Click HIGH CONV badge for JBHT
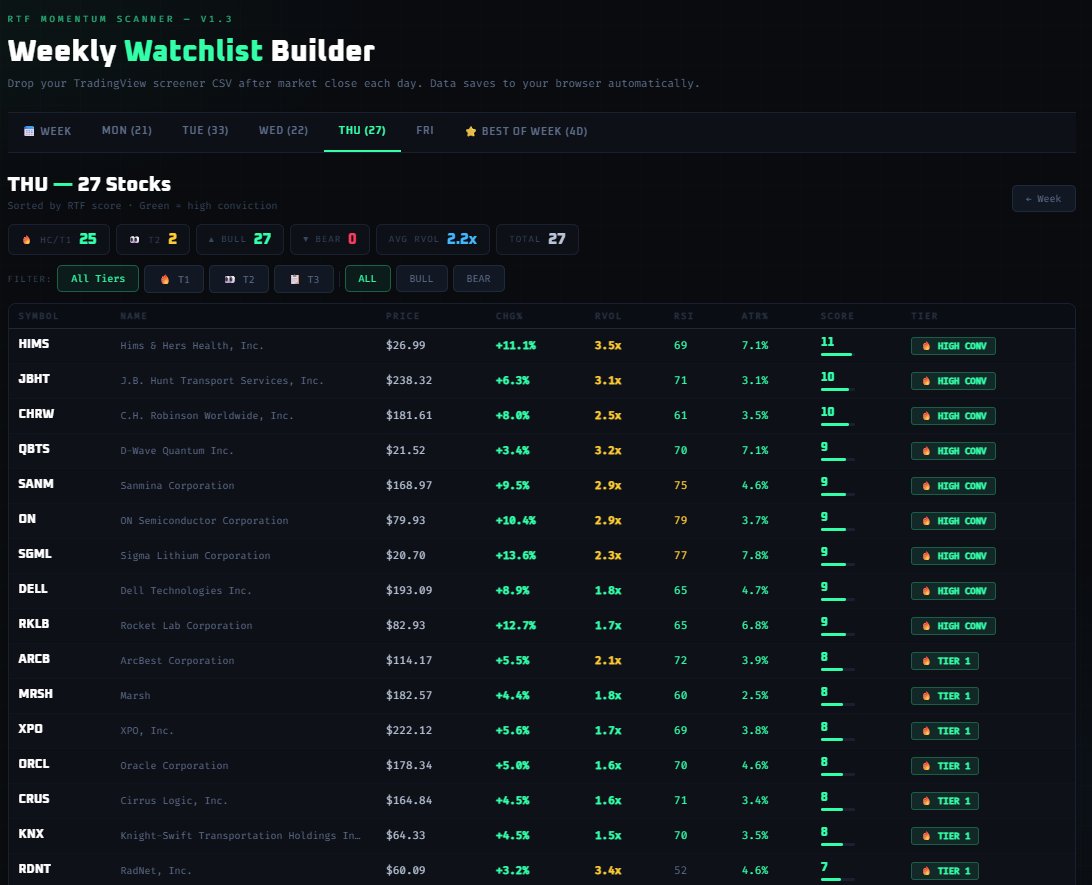 pos(953,381)
